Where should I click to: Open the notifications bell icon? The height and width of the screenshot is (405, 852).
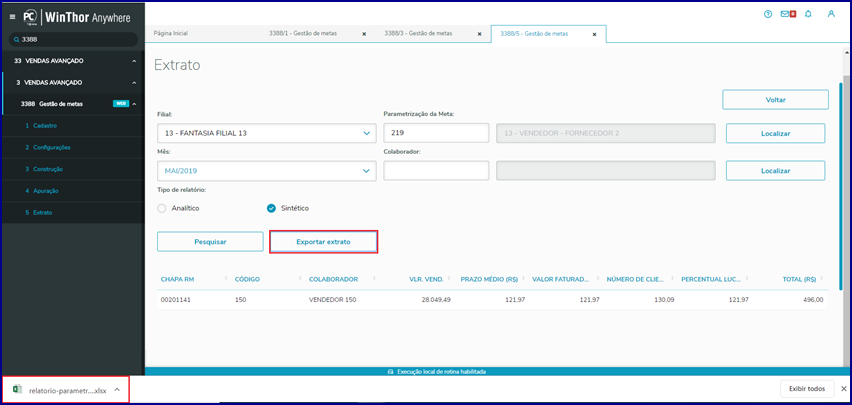[808, 14]
